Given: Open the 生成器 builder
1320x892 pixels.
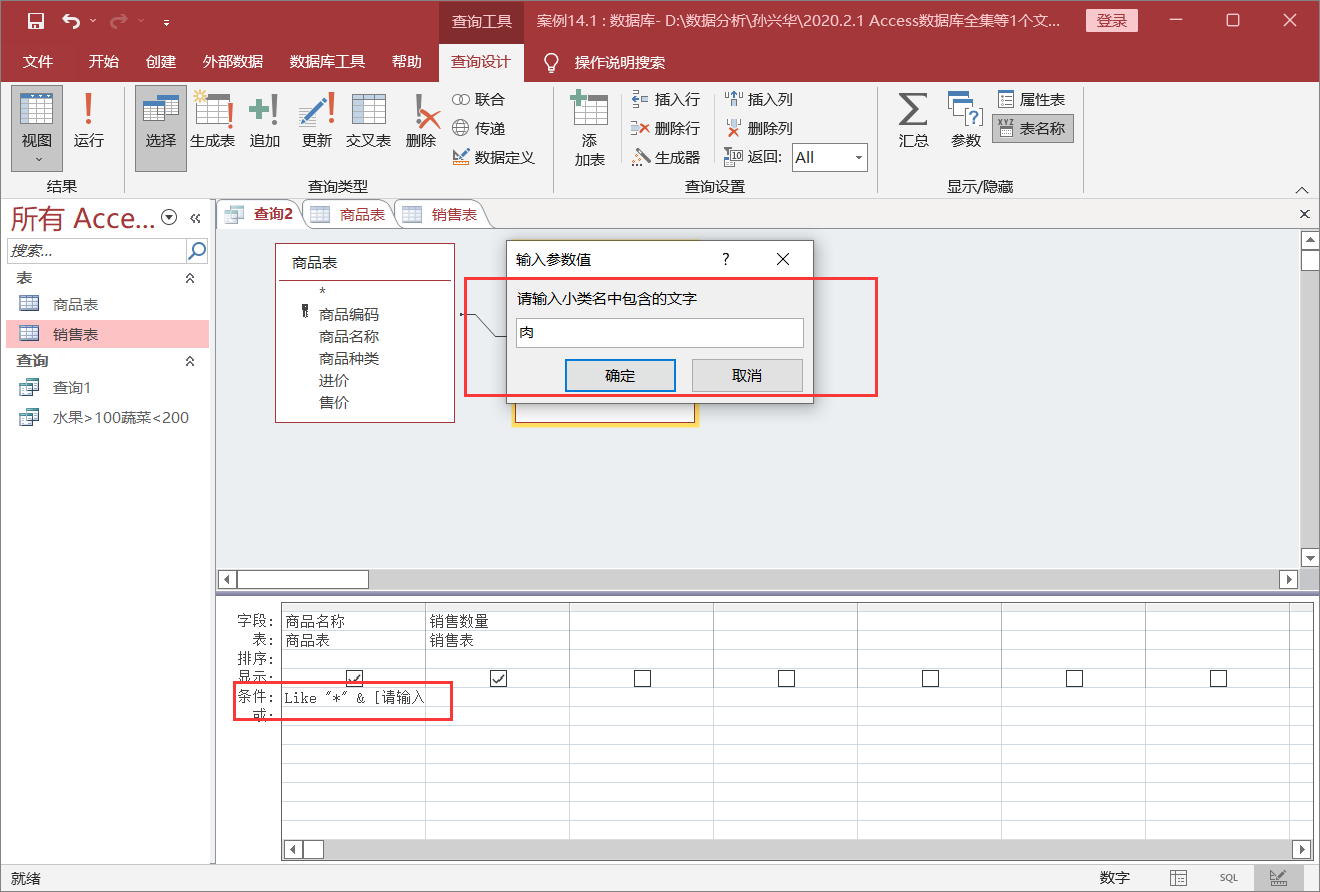Looking at the screenshot, I should pos(666,157).
